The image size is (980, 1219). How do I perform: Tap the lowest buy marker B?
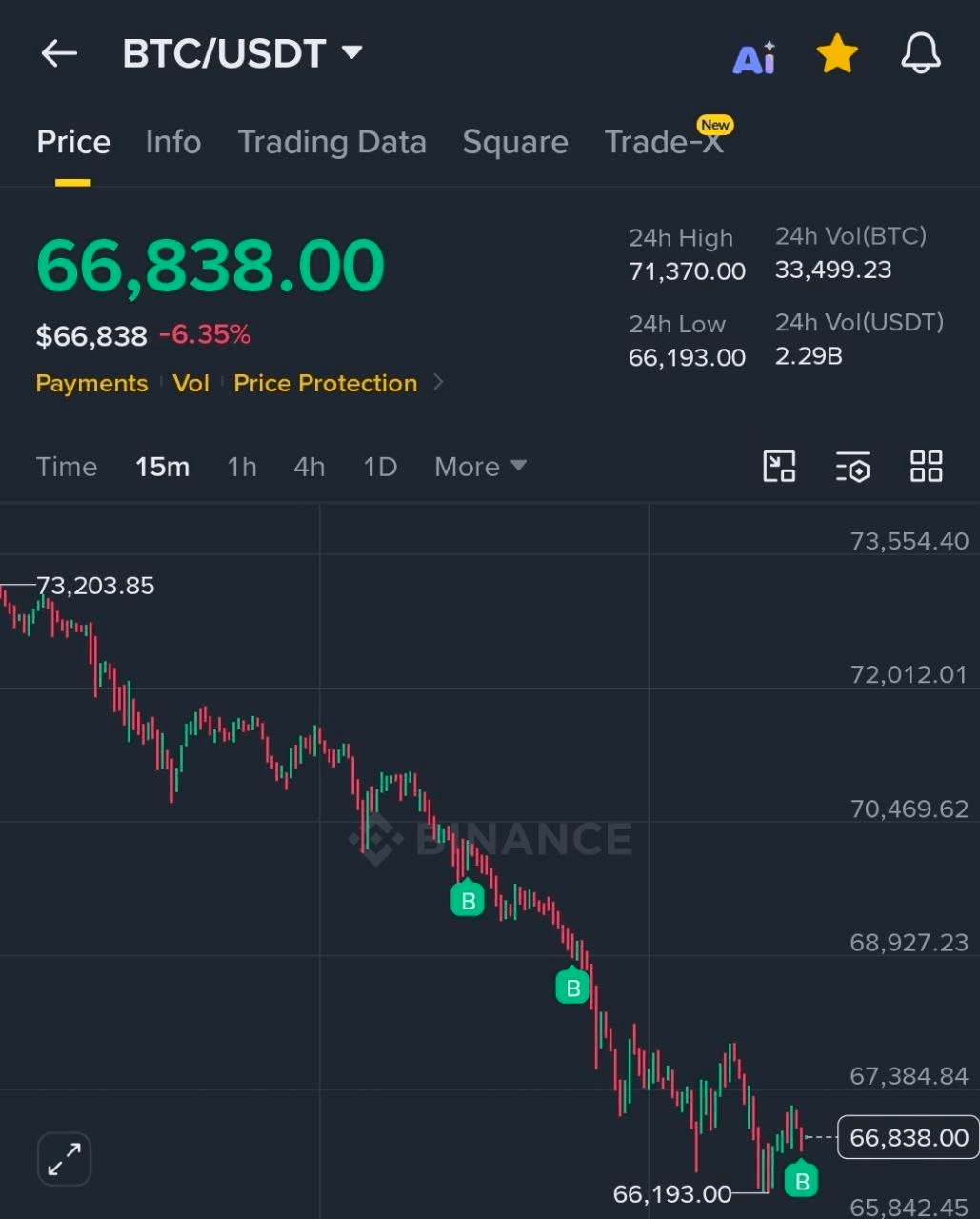(x=801, y=1179)
